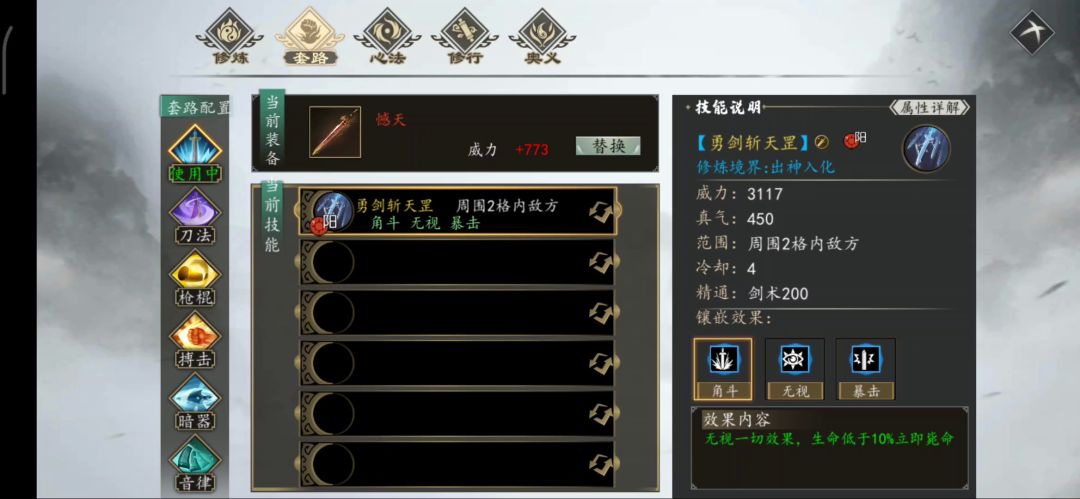Open the 修行 tab icon
The image size is (1080, 499).
pos(464,37)
